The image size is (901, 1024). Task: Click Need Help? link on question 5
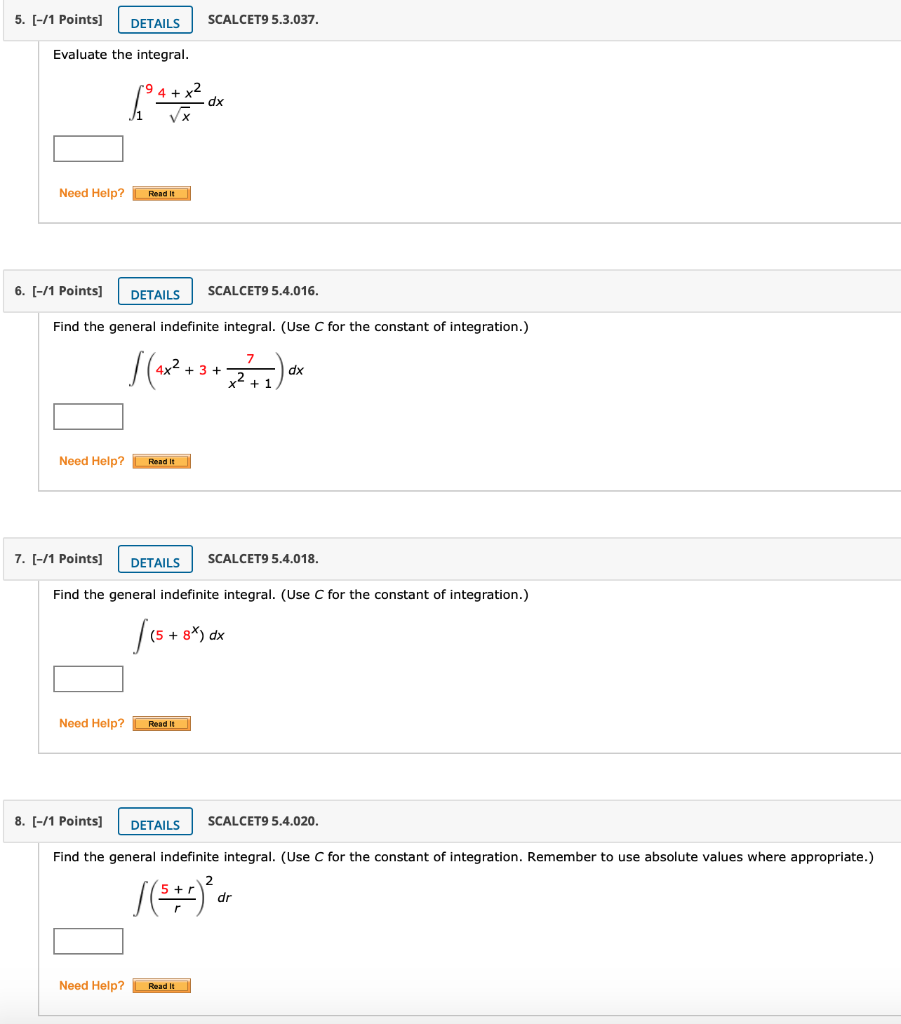(x=91, y=193)
